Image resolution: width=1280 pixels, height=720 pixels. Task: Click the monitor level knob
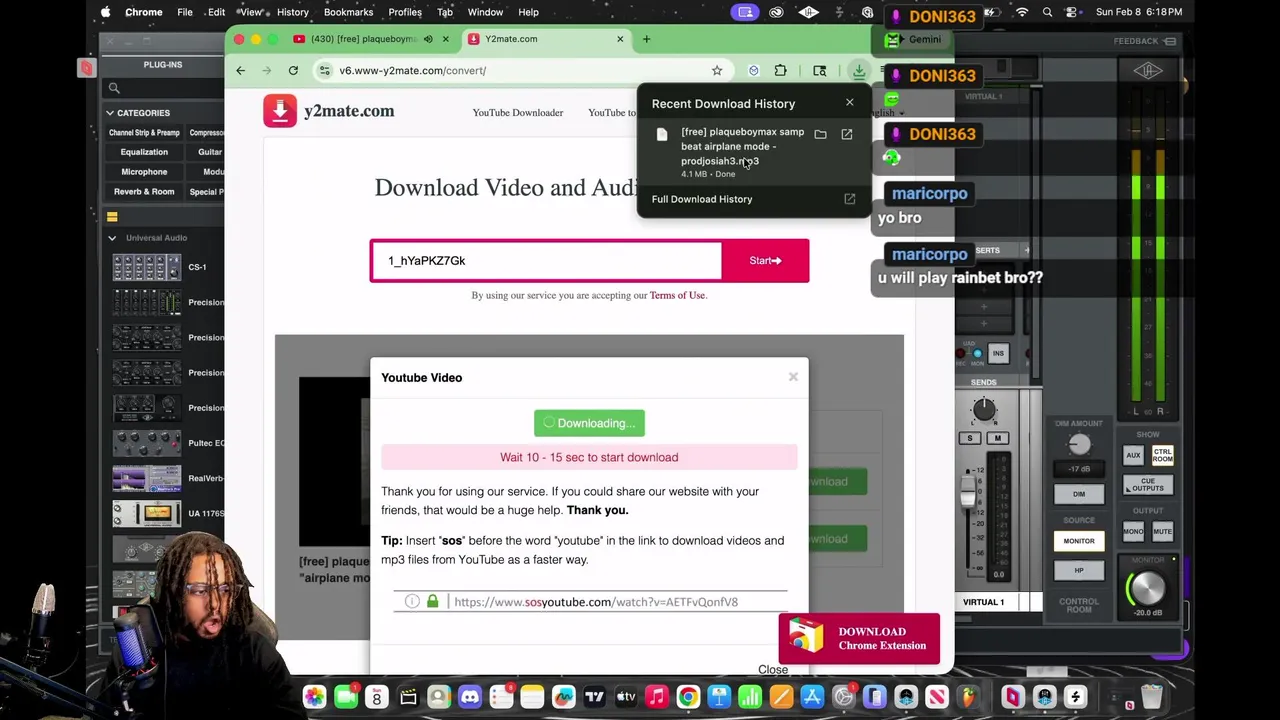1147,587
